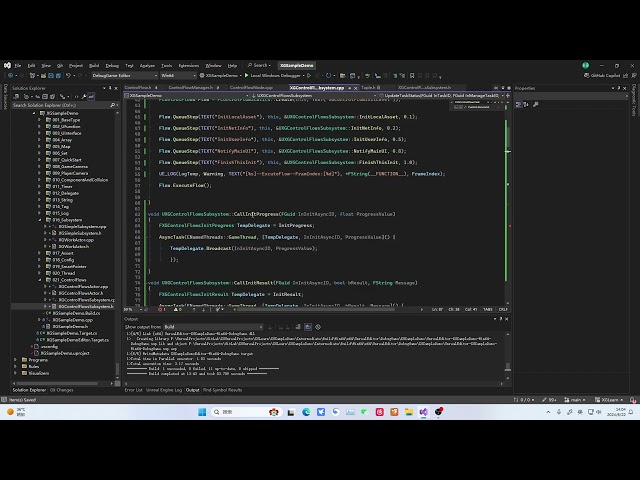Expand the 017_Asset folder
This screenshot has width=640, height=480.
click(40, 253)
